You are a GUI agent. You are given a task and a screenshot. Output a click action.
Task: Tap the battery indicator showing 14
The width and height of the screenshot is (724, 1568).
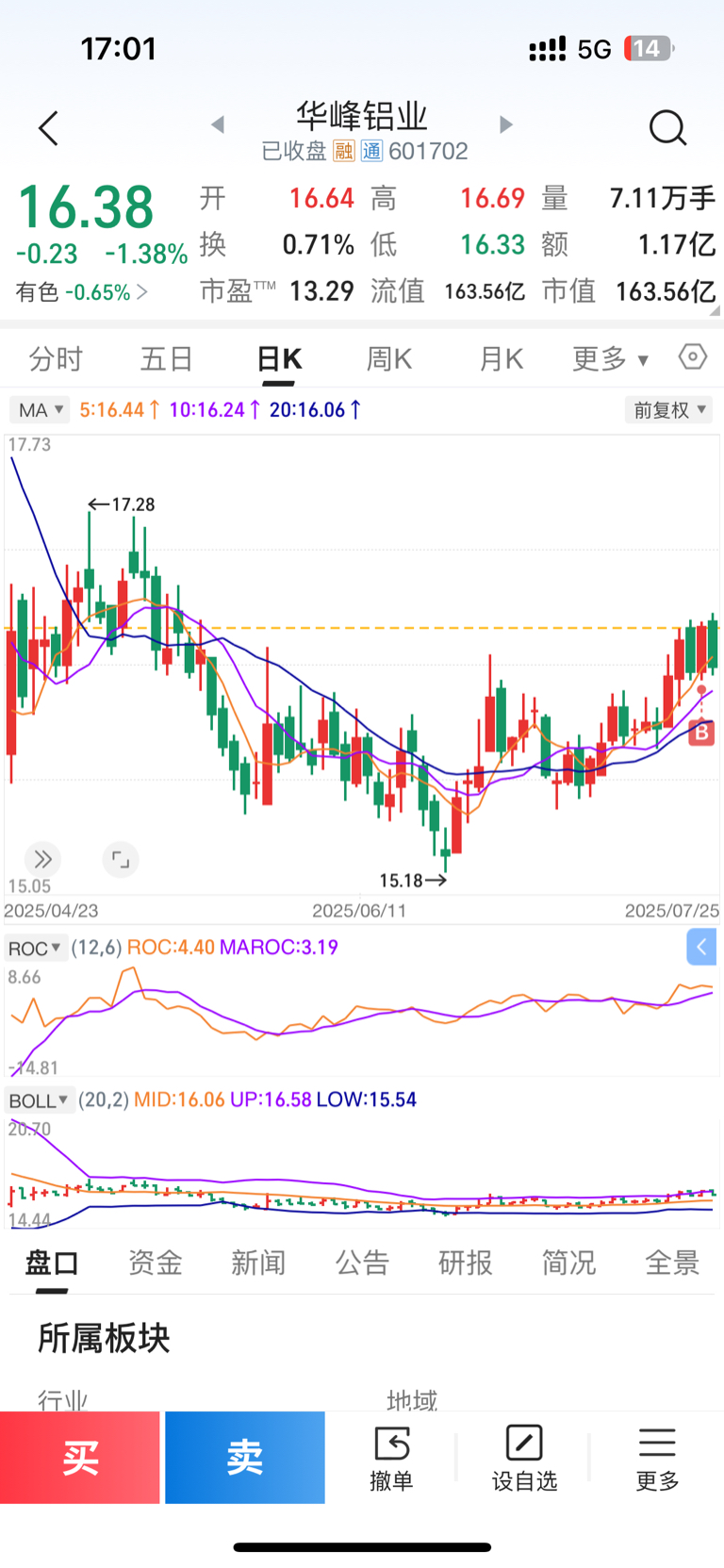[x=649, y=48]
